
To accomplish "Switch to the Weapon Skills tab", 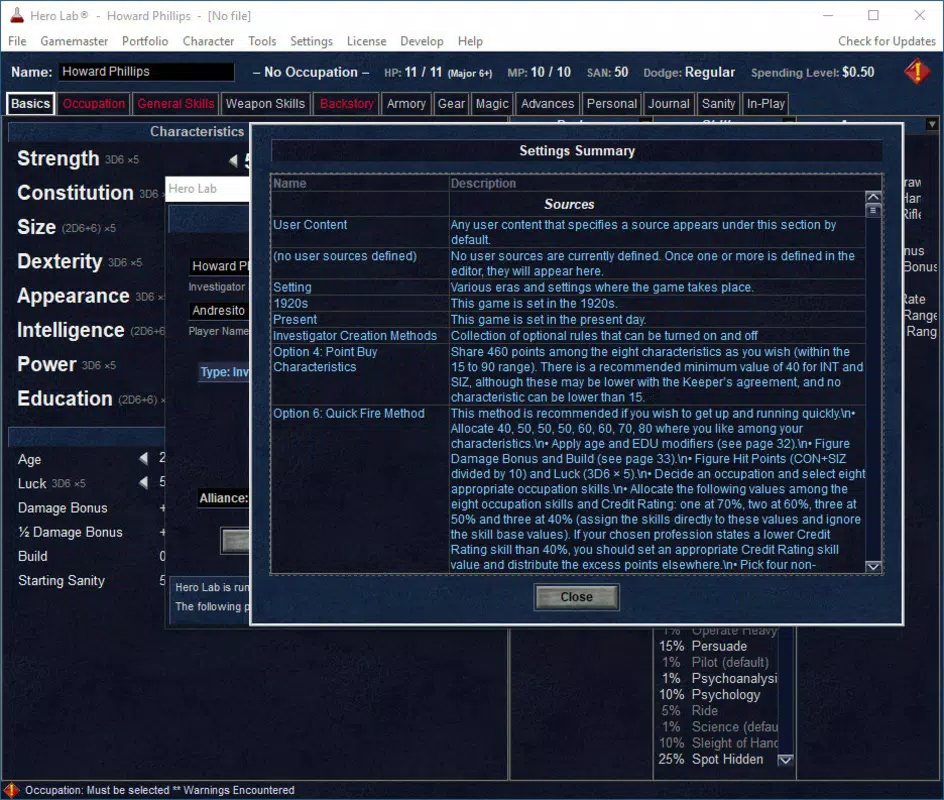I will [265, 104].
